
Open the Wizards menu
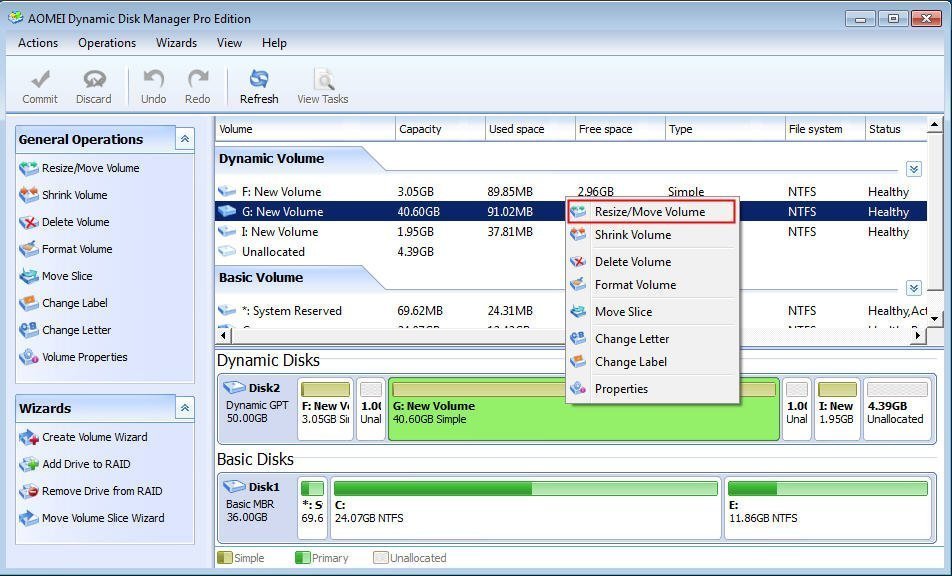click(176, 43)
